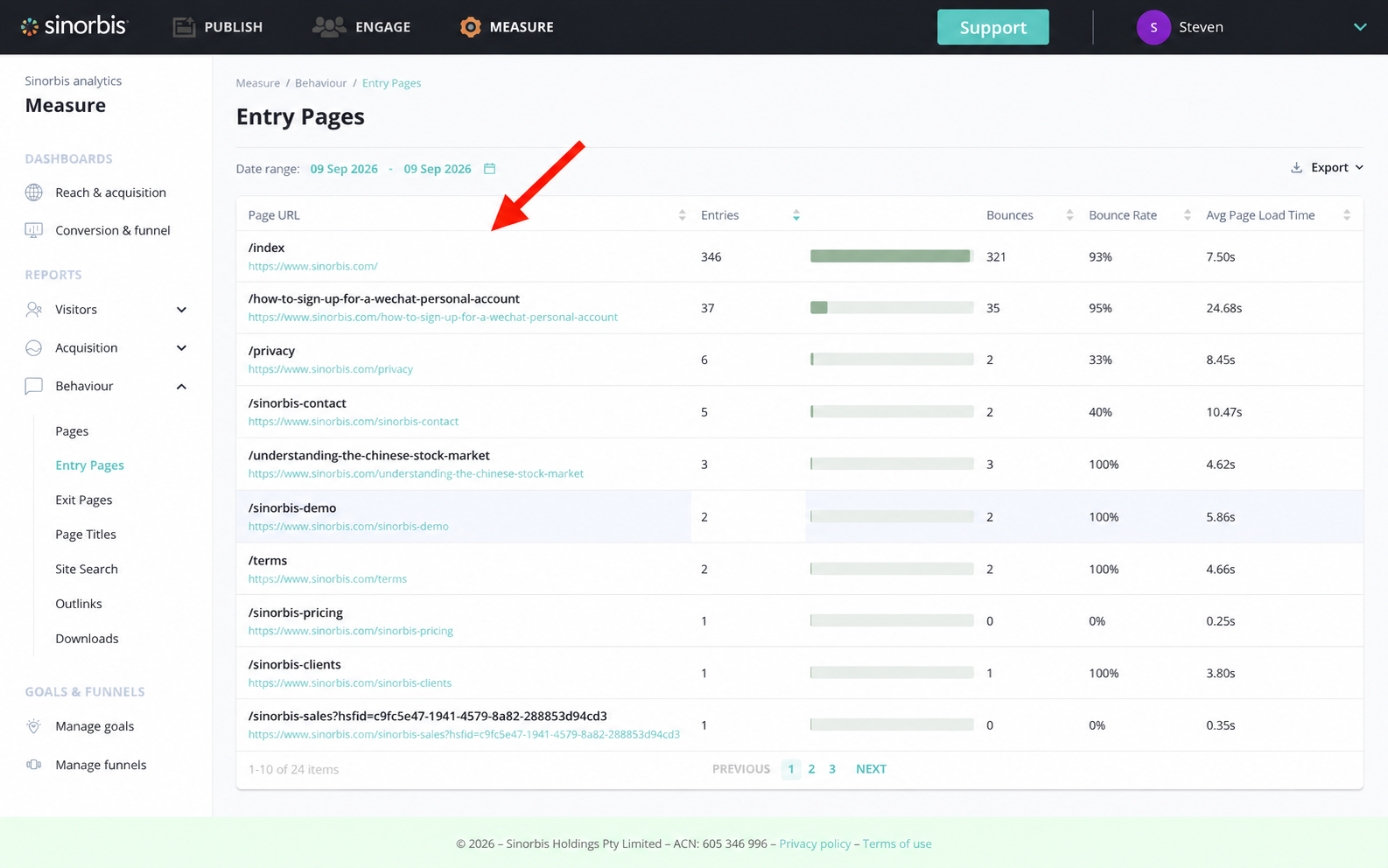Click the Sinorbis logo
The image size is (1388, 868).
click(x=74, y=26)
